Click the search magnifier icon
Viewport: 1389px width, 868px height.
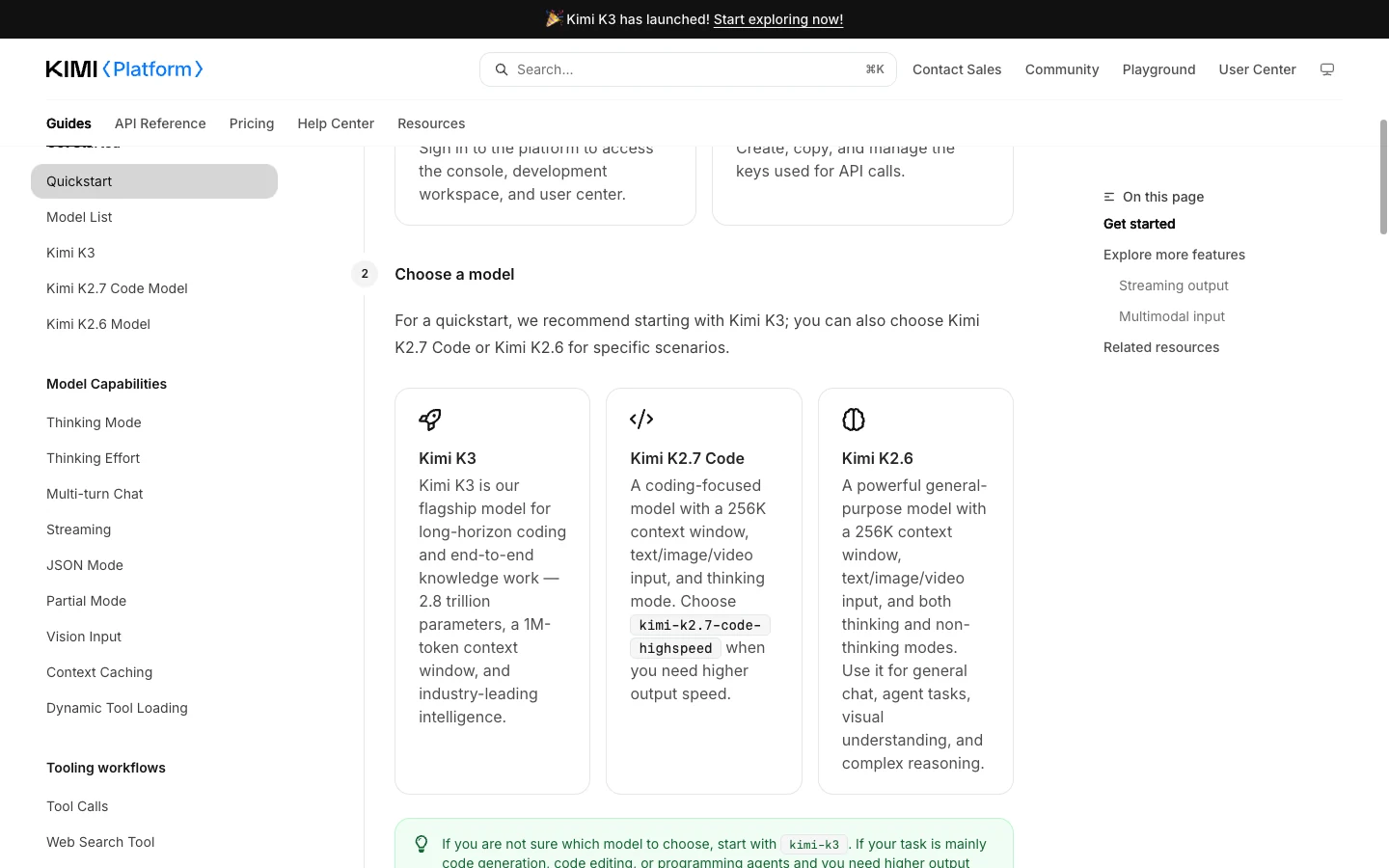pyautogui.click(x=502, y=69)
